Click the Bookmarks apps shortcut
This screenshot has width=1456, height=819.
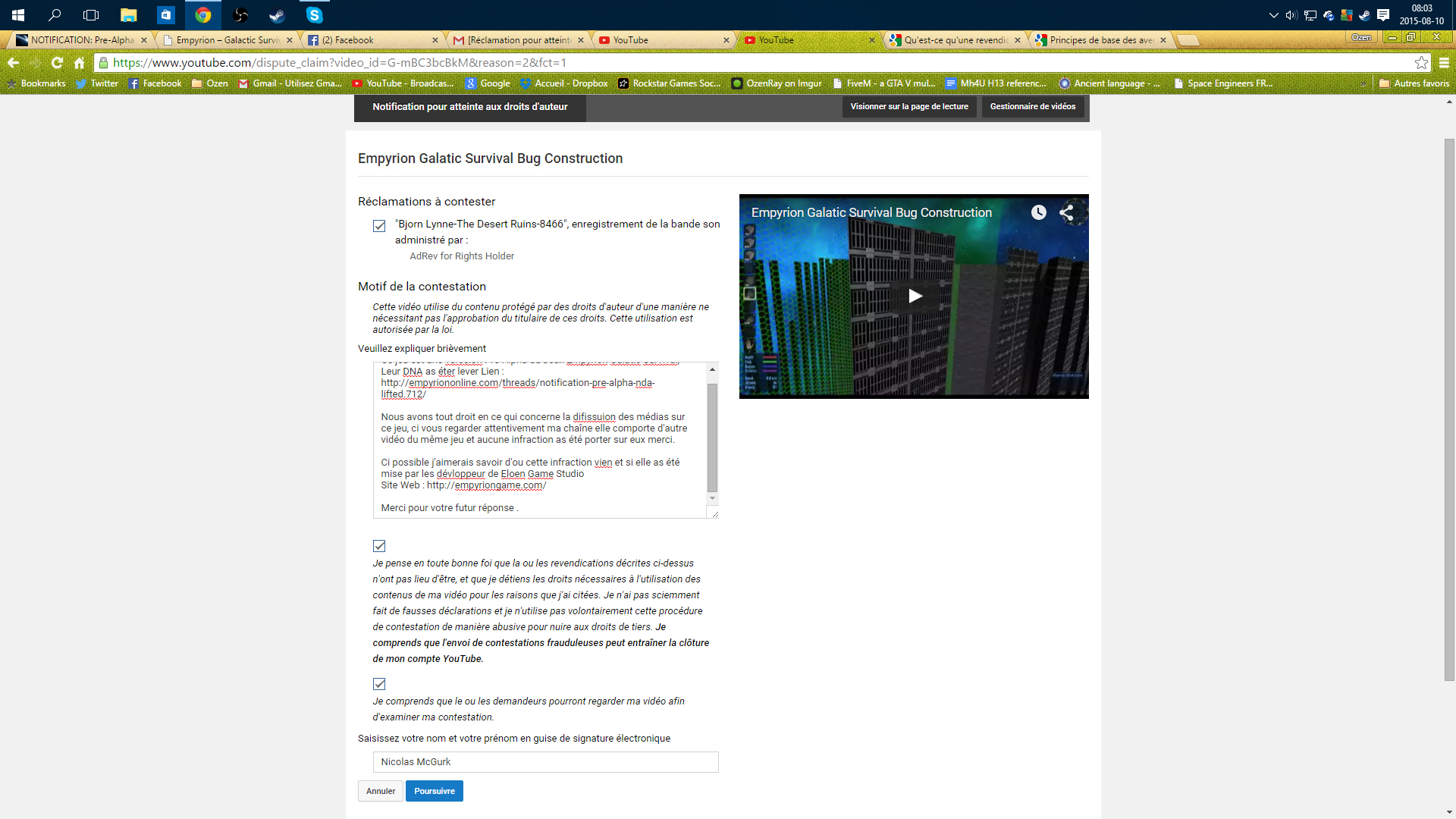pyautogui.click(x=36, y=83)
